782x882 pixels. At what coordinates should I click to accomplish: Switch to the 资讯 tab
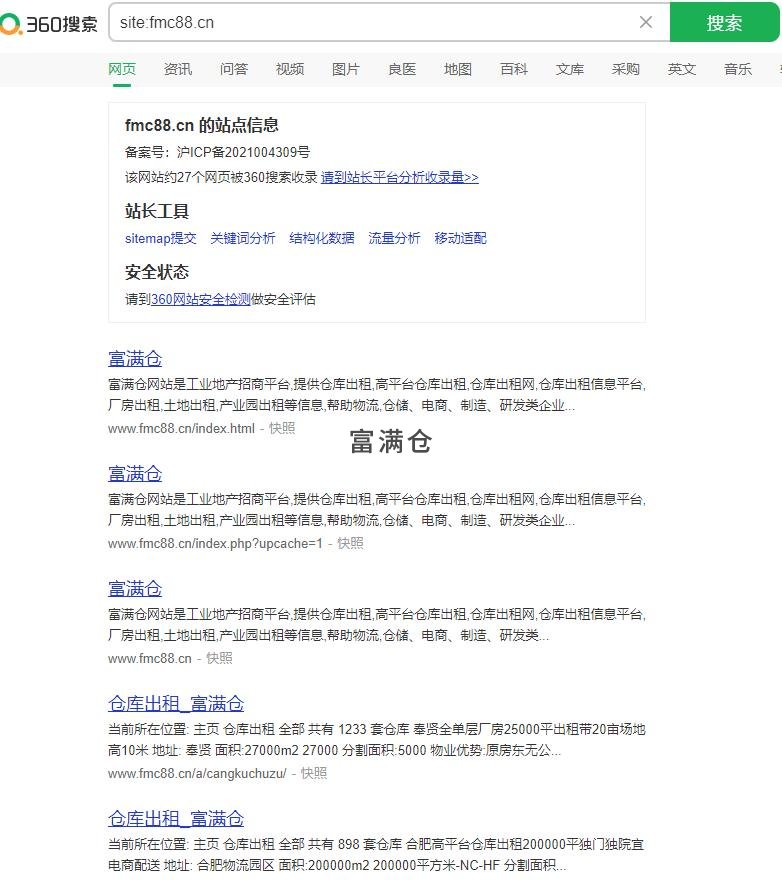(x=178, y=69)
